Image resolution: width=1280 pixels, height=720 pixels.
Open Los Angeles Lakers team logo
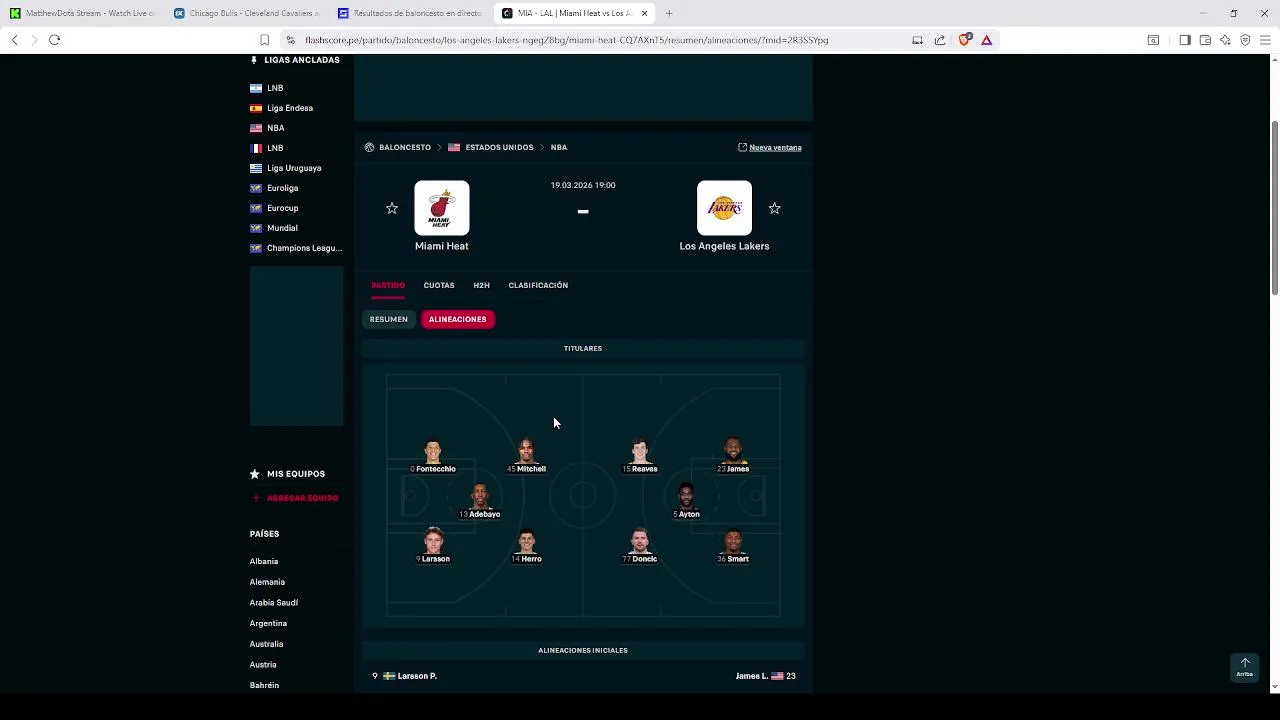(724, 208)
